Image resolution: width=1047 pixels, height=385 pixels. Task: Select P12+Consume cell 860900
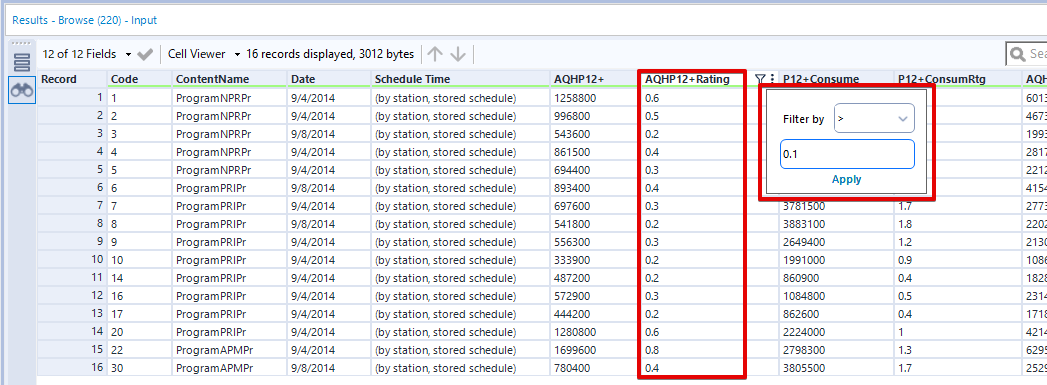[836, 278]
